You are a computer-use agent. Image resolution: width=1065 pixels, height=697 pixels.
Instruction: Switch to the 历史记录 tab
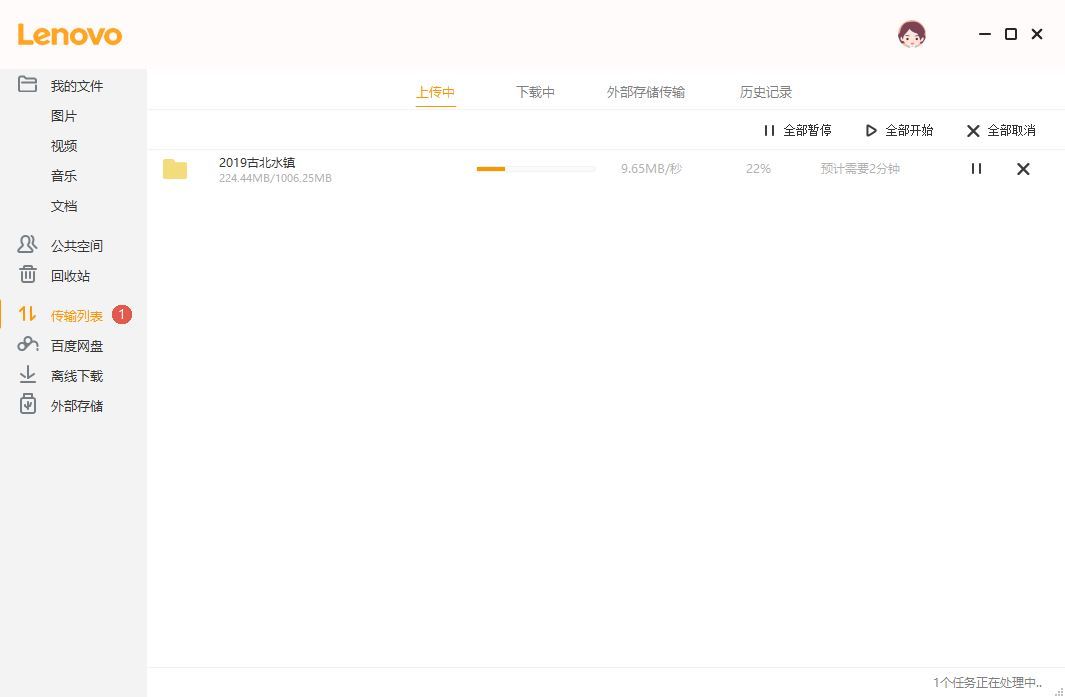pyautogui.click(x=765, y=91)
